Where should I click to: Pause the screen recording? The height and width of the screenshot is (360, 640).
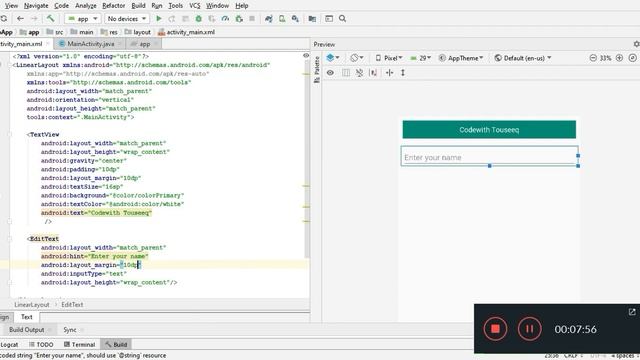529,329
